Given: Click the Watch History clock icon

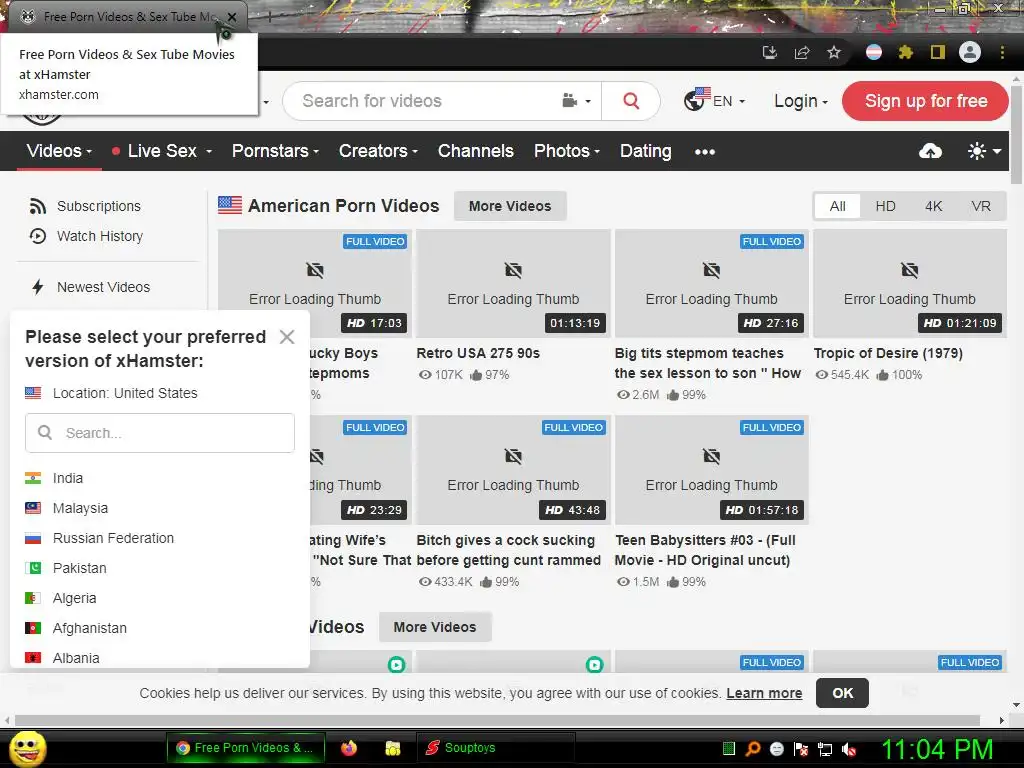Looking at the screenshot, I should pos(38,236).
